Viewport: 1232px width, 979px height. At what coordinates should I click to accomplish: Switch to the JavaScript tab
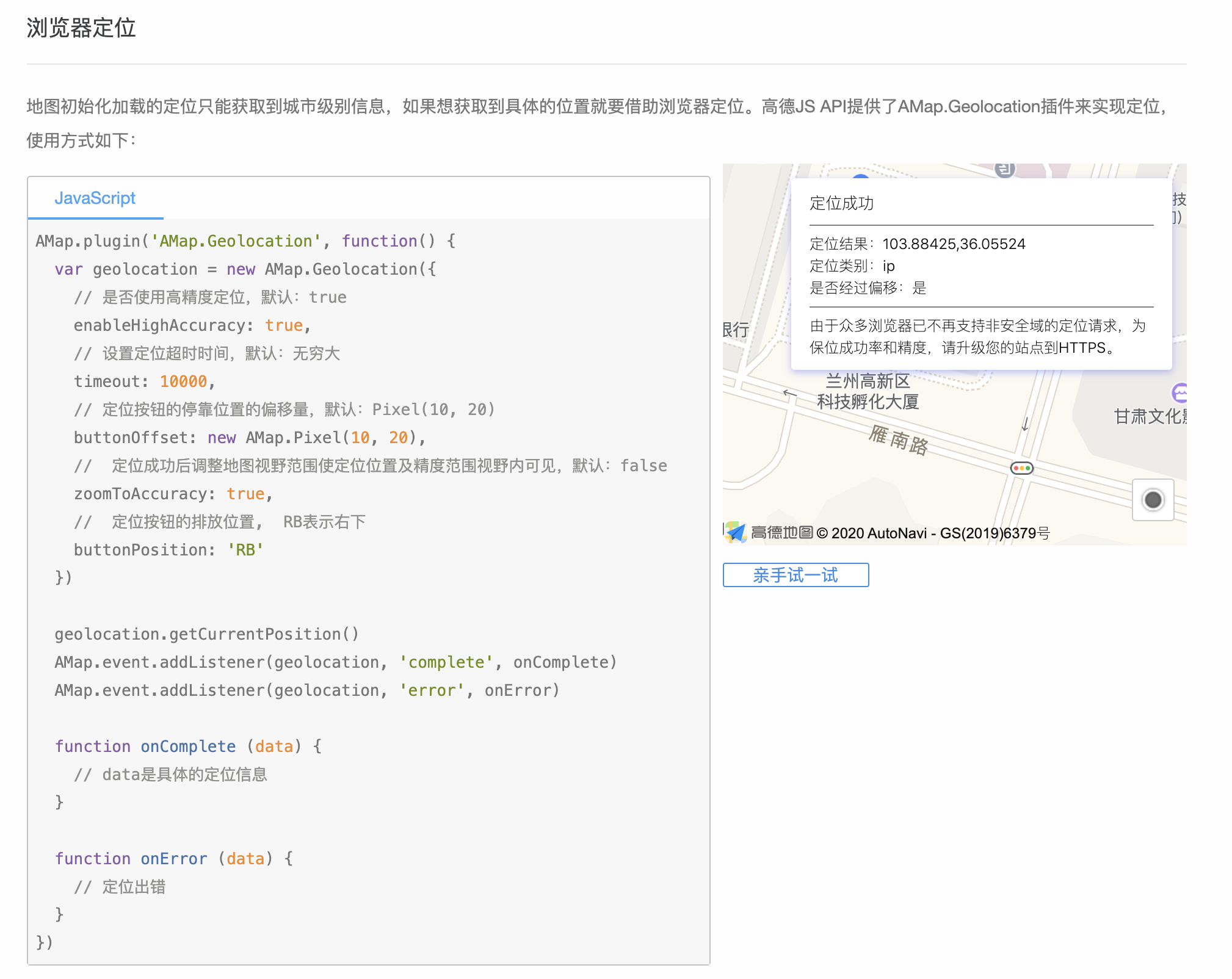tap(95, 198)
